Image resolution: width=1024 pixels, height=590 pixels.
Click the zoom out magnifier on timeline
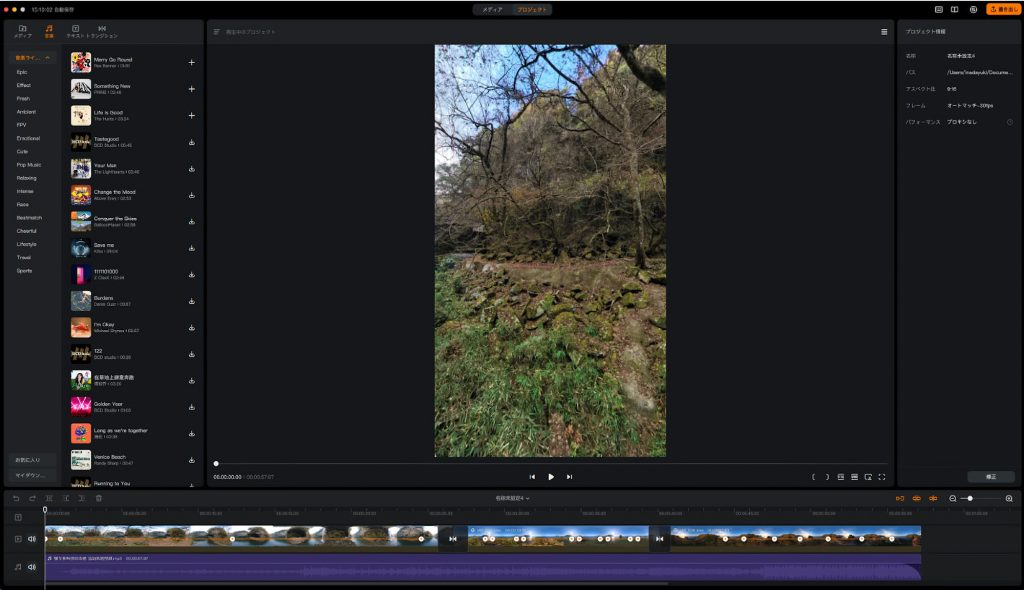pos(953,498)
